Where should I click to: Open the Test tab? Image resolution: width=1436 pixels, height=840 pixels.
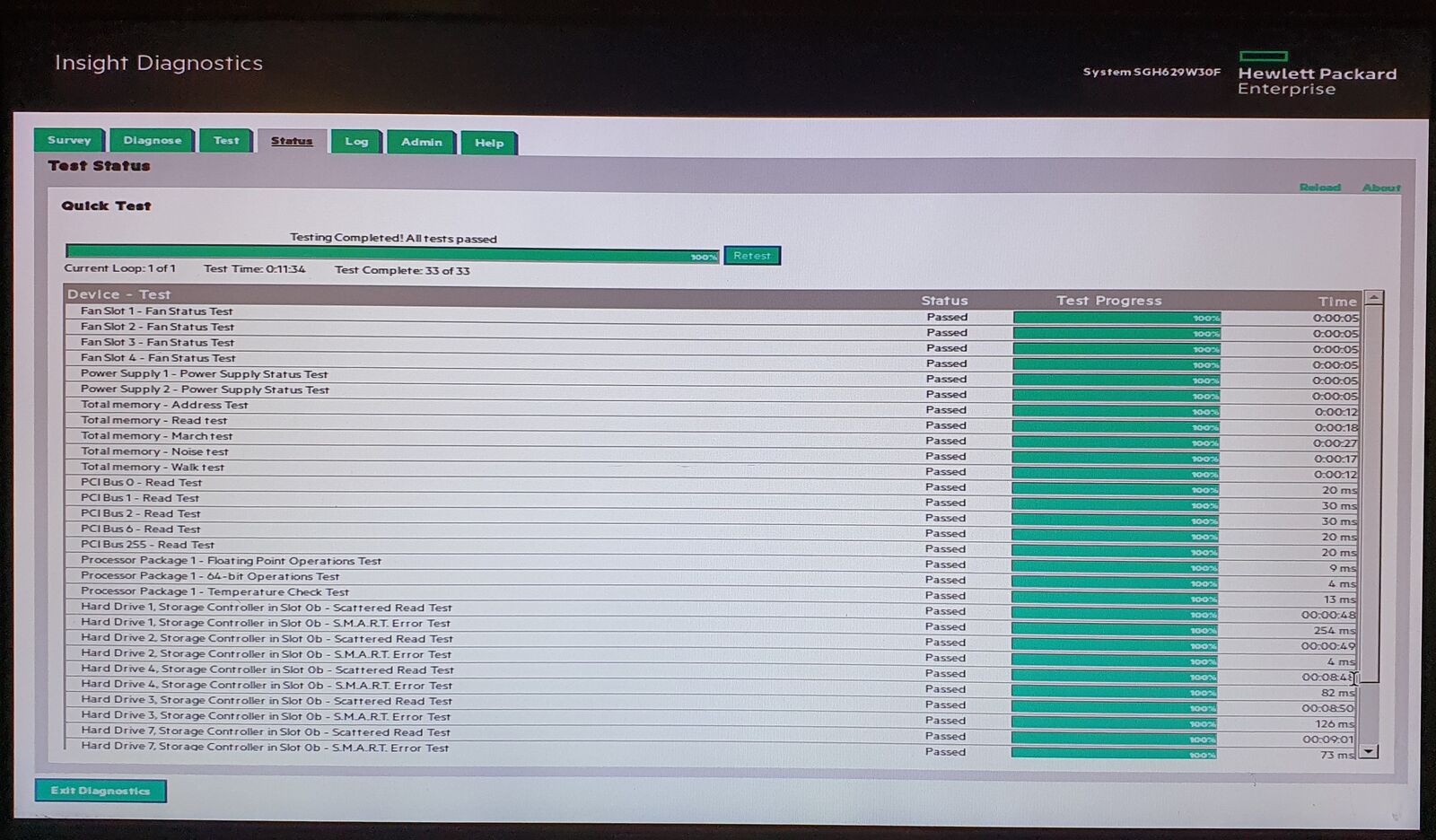click(226, 141)
